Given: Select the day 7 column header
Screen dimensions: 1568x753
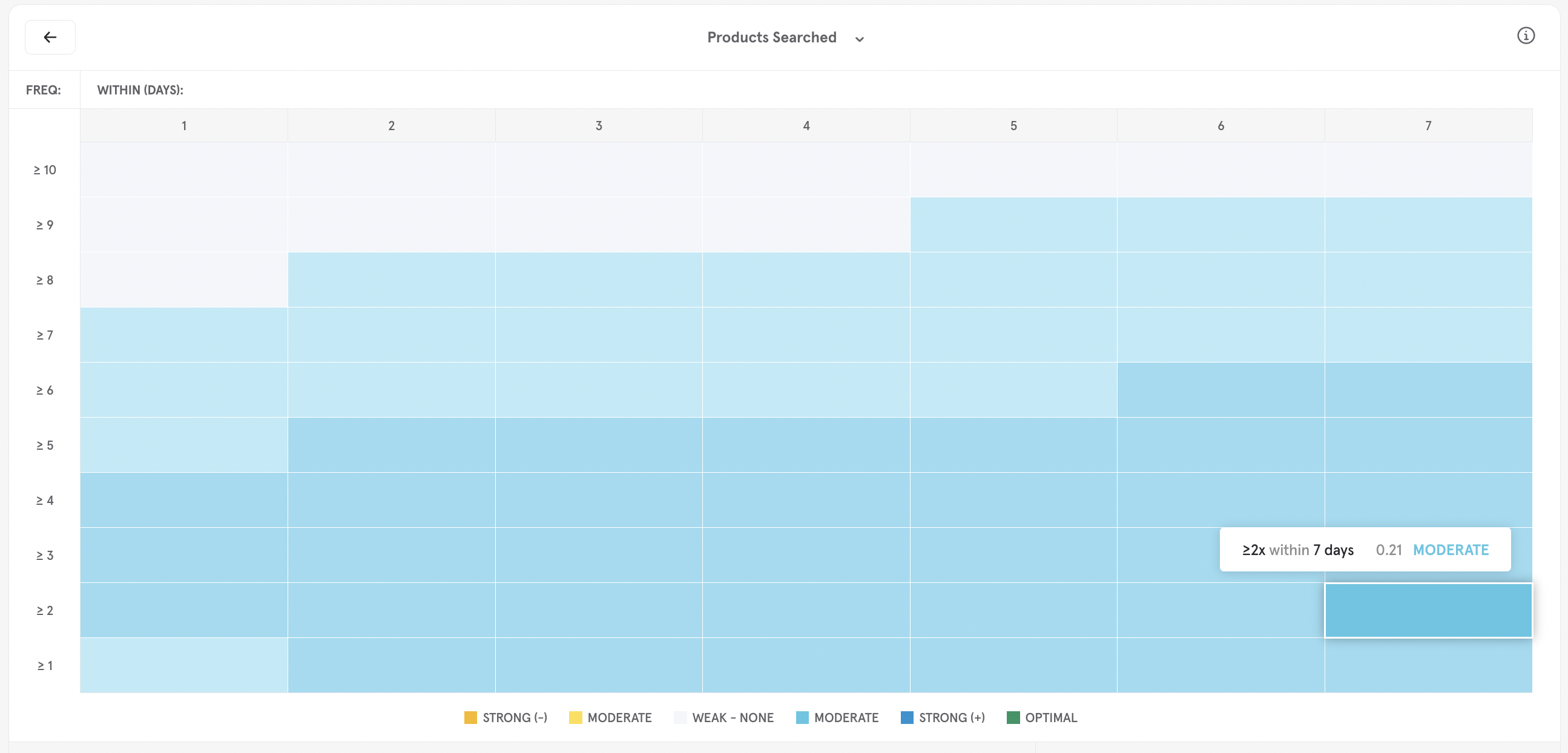Looking at the screenshot, I should [1428, 125].
